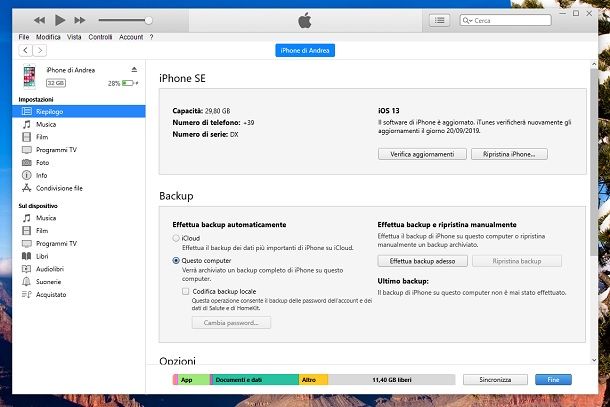
Task: Click the 11,40 GB liberi segment
Action: [x=392, y=380]
